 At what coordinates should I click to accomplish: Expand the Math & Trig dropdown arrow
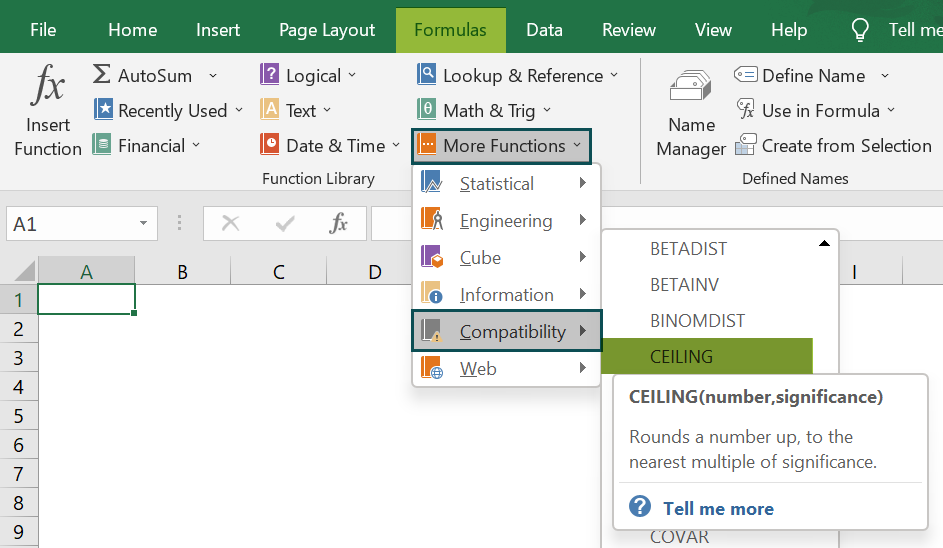[547, 110]
